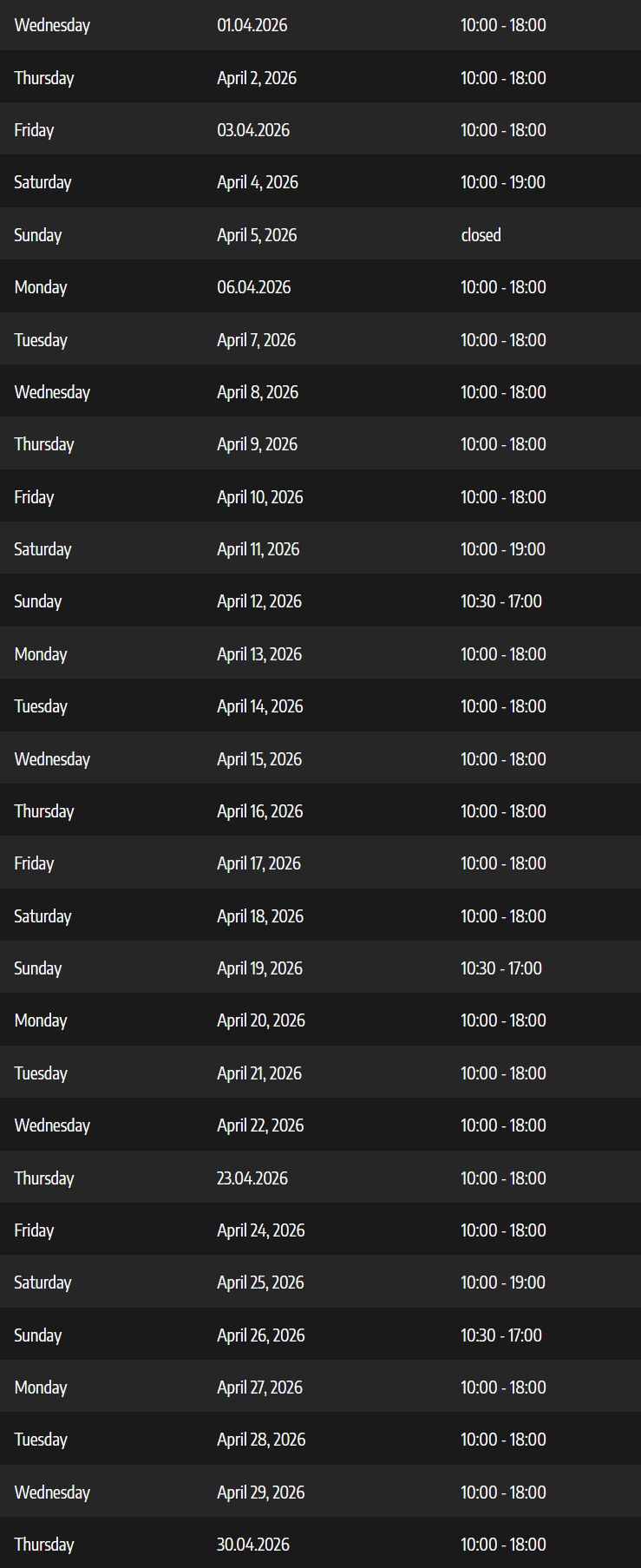
Task: Select the date 03.04.2026
Action: (253, 130)
